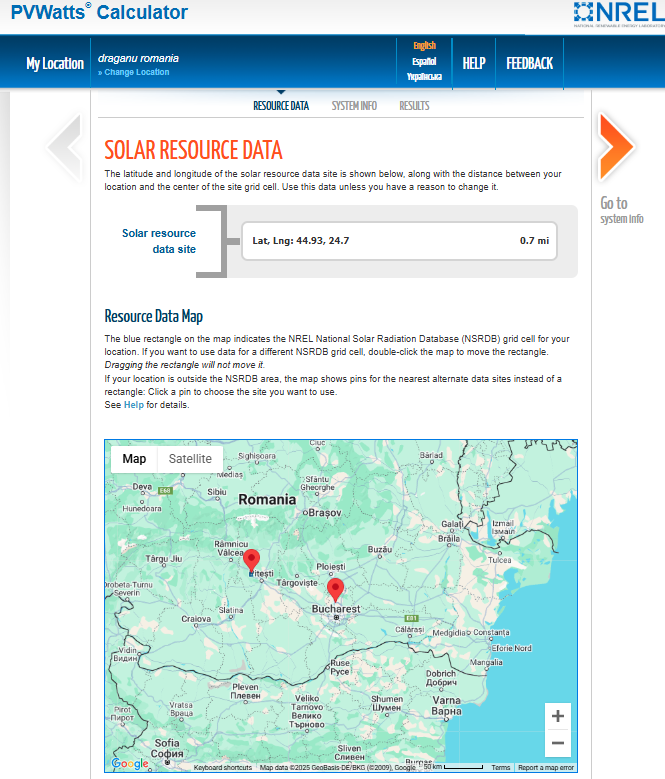The height and width of the screenshot is (779, 665).
Task: Zoom in on the map
Action: (x=557, y=716)
